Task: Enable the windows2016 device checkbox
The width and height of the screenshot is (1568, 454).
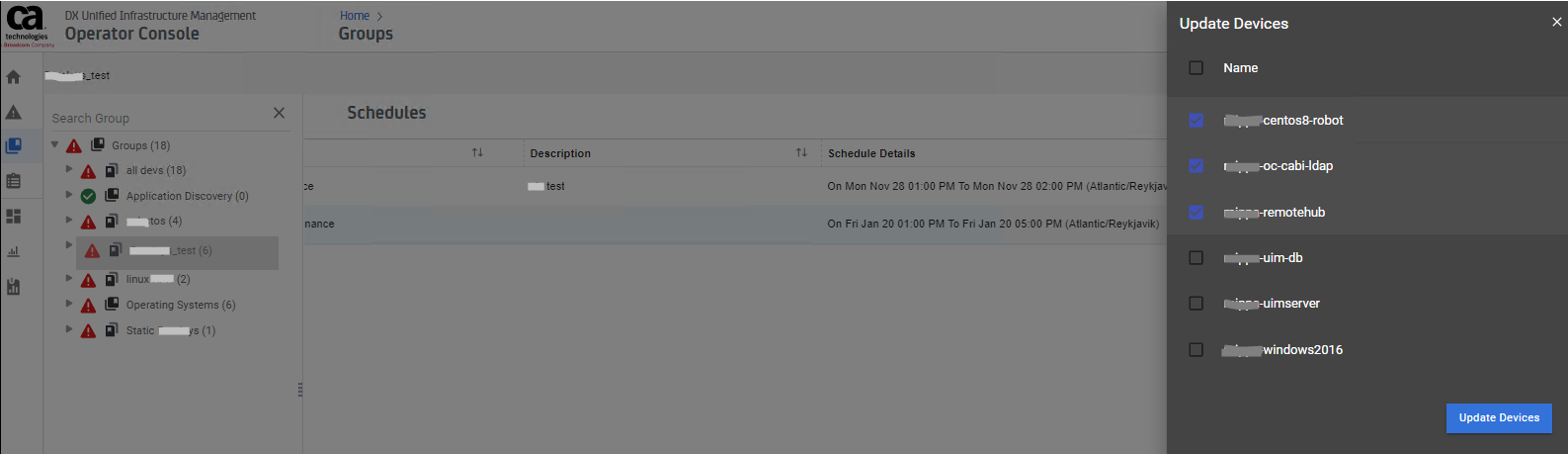Action: click(x=1196, y=350)
